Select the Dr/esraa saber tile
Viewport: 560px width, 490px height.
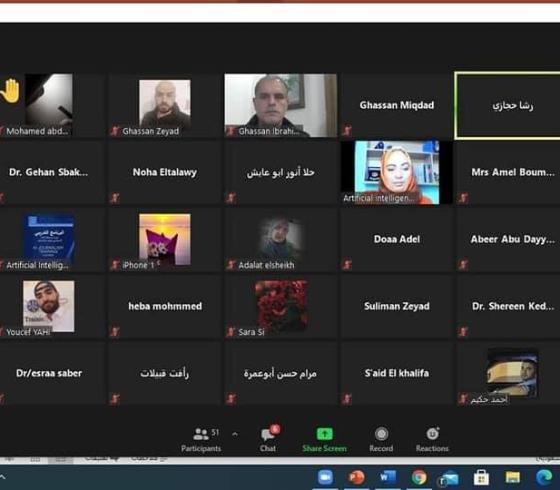coord(52,373)
